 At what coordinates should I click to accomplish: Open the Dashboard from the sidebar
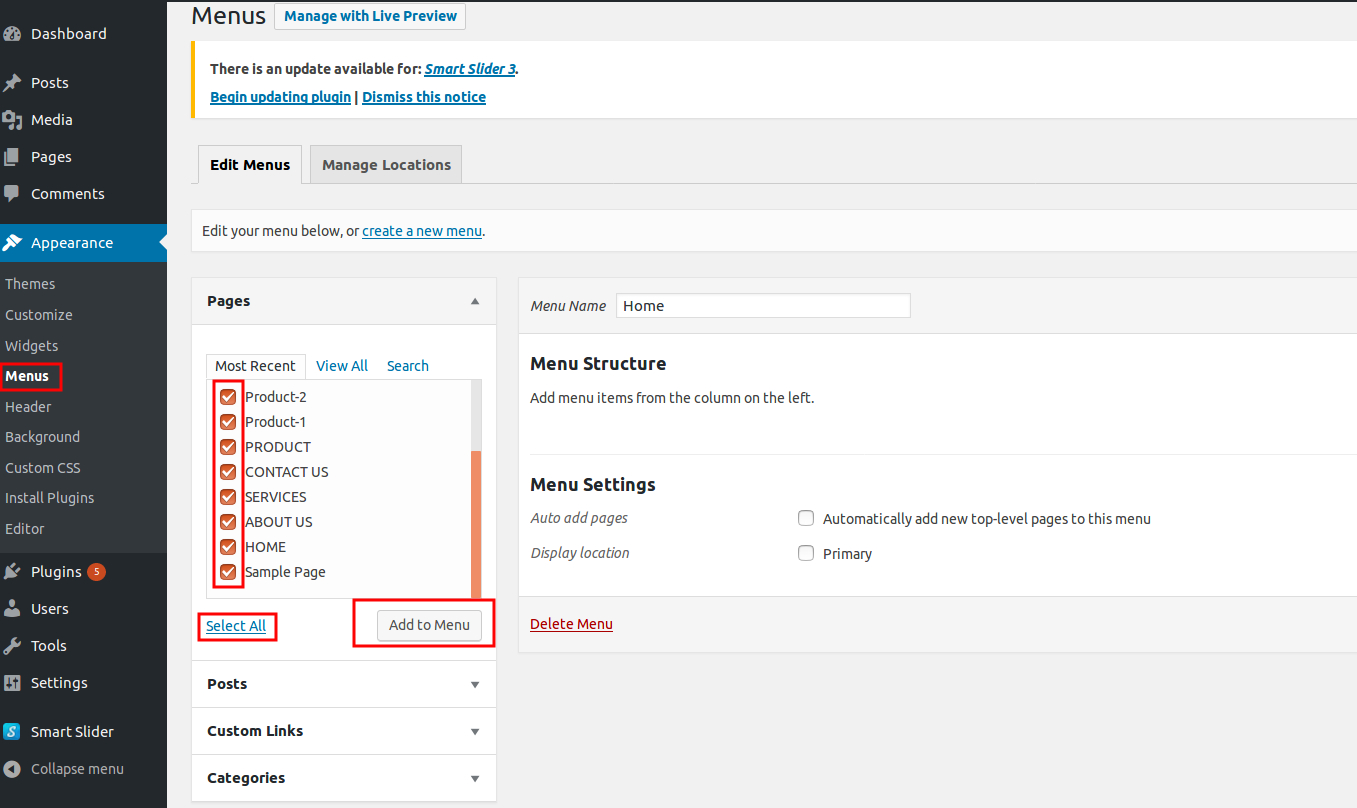(68, 33)
